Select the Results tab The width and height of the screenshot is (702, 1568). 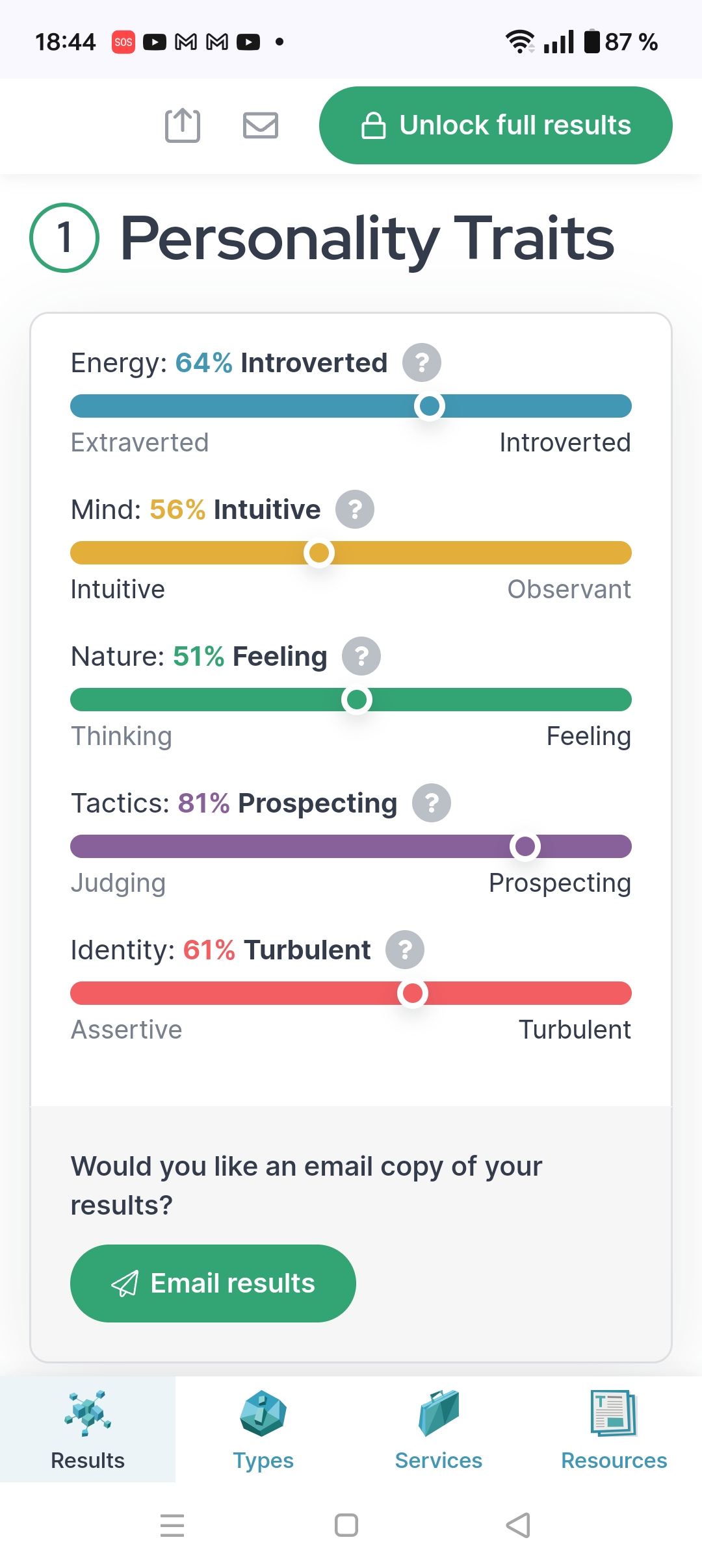(88, 1429)
